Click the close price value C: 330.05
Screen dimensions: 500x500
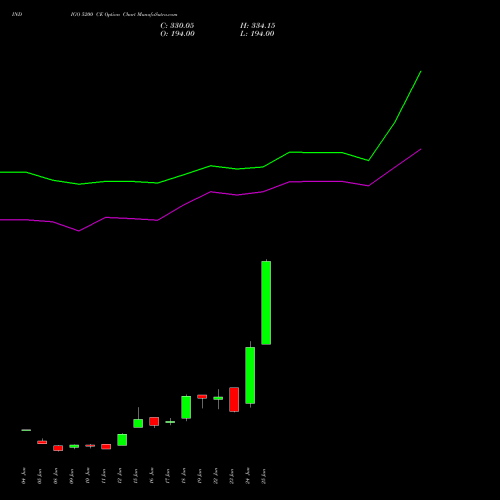(x=177, y=26)
